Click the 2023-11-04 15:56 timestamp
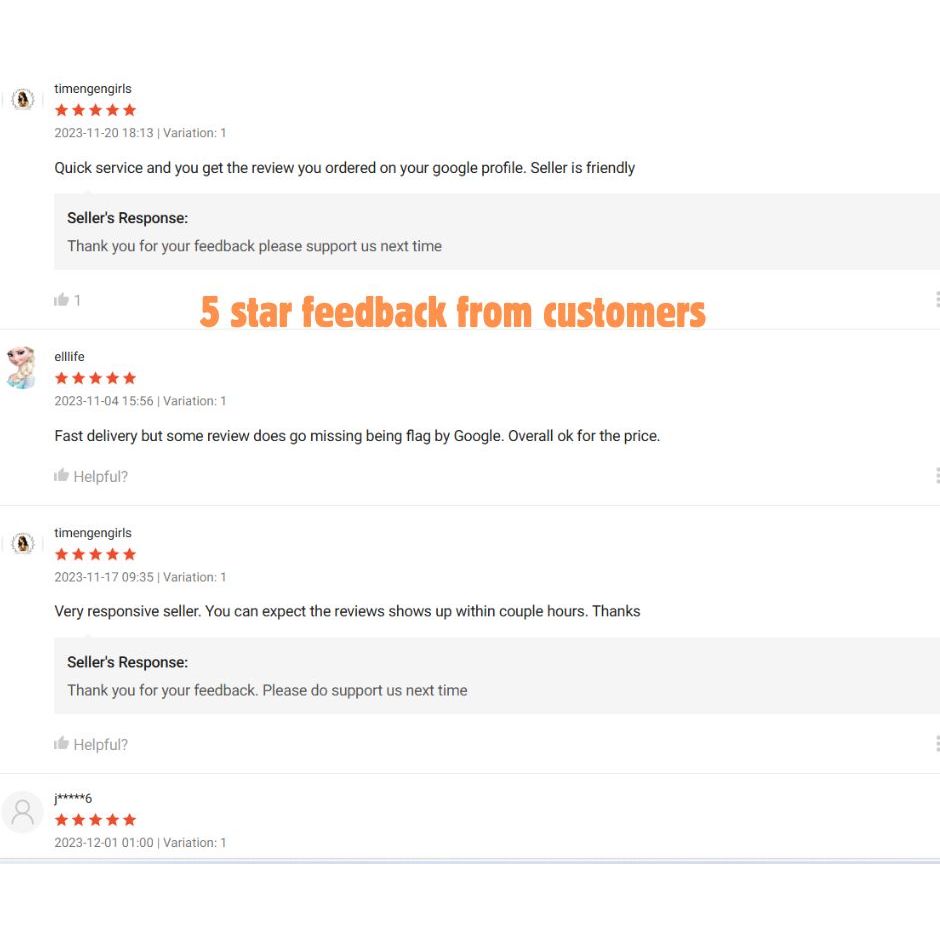 click(x=104, y=401)
